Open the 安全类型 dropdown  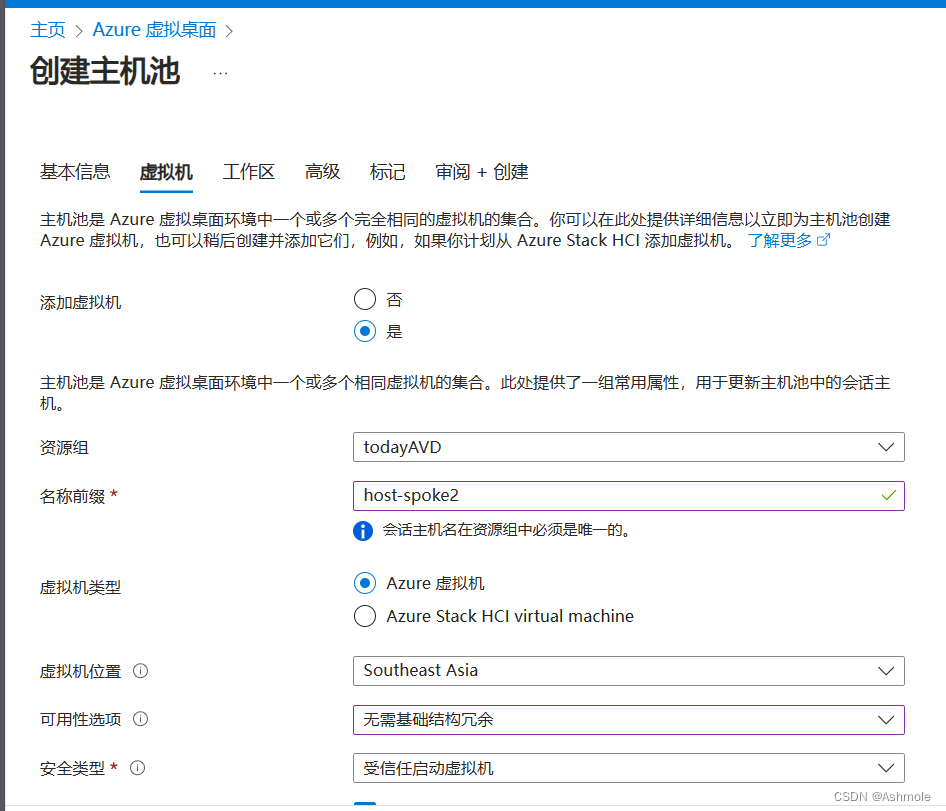click(x=629, y=768)
